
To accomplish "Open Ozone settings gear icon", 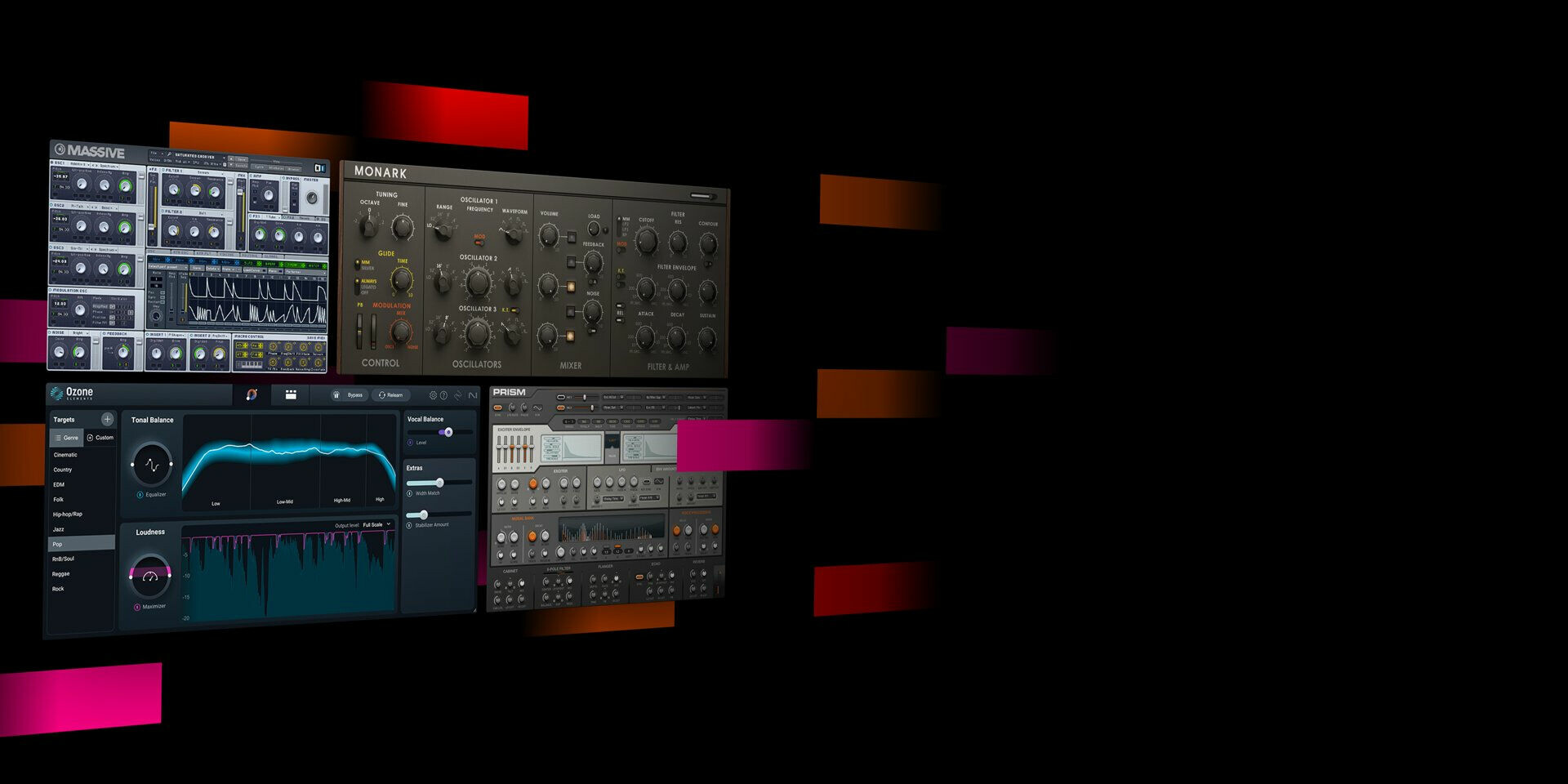I will 433,395.
